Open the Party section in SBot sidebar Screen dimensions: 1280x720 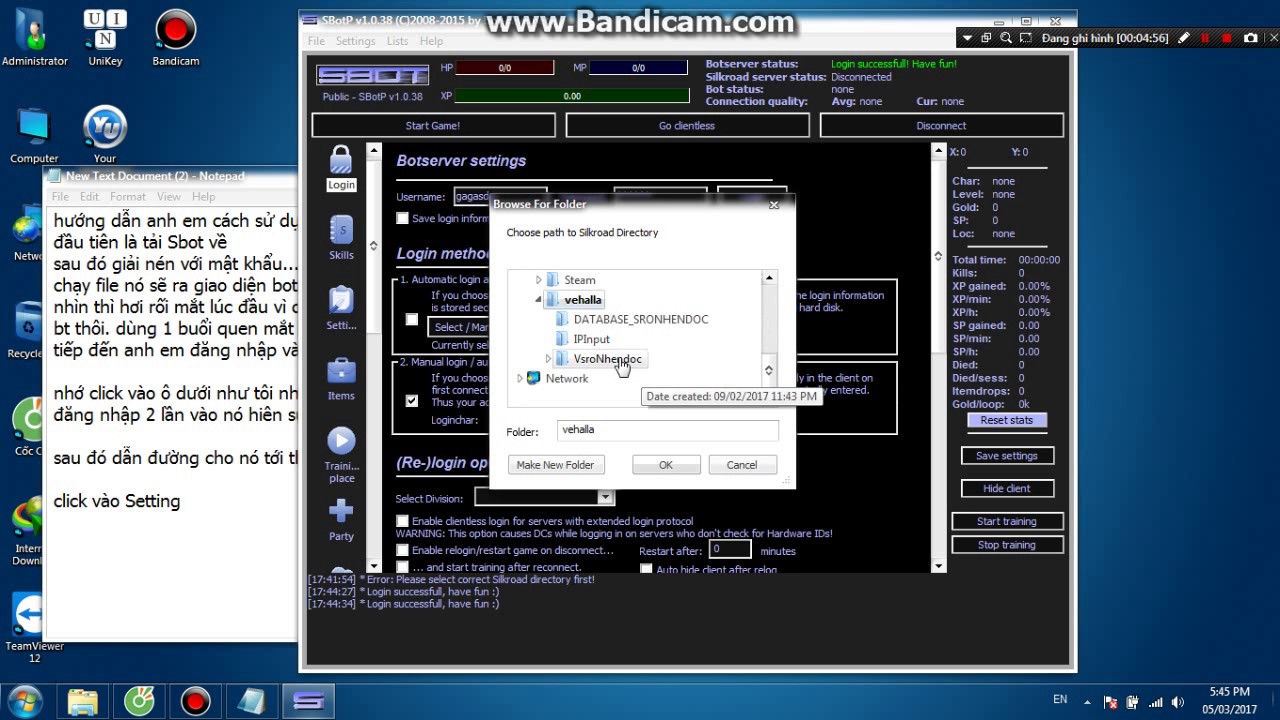341,520
